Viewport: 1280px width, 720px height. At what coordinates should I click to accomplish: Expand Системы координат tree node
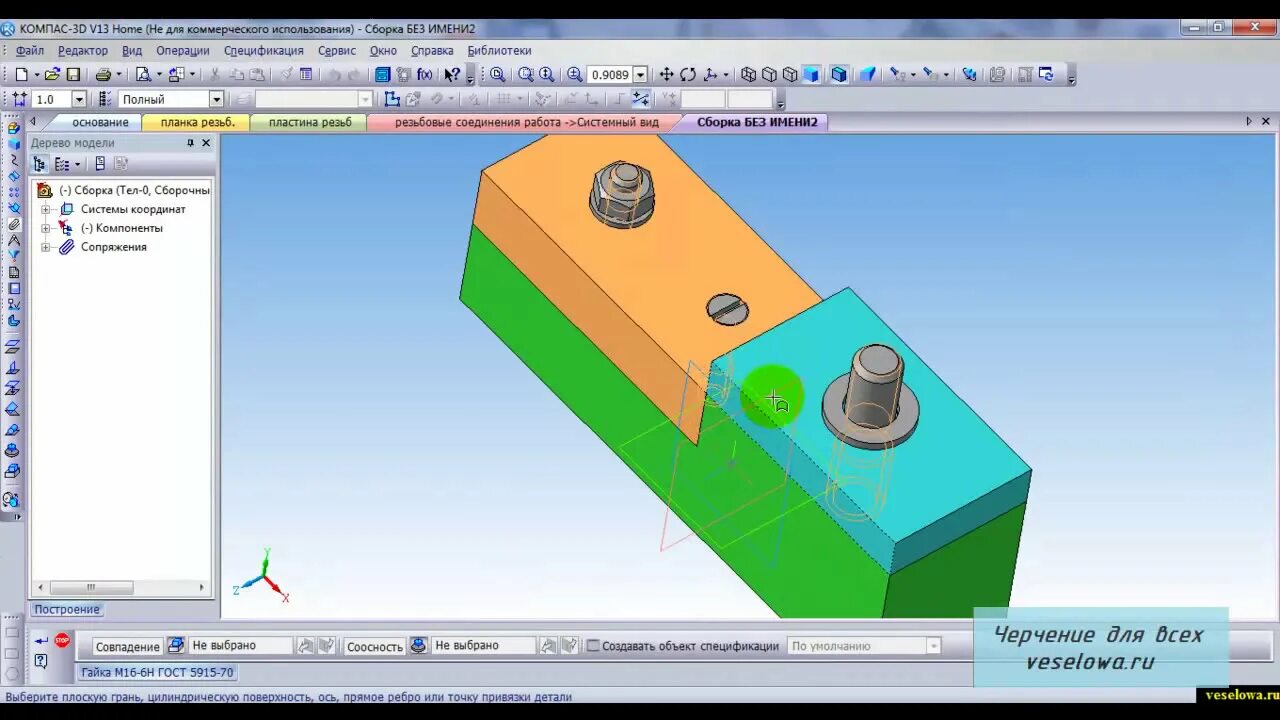tap(45, 209)
